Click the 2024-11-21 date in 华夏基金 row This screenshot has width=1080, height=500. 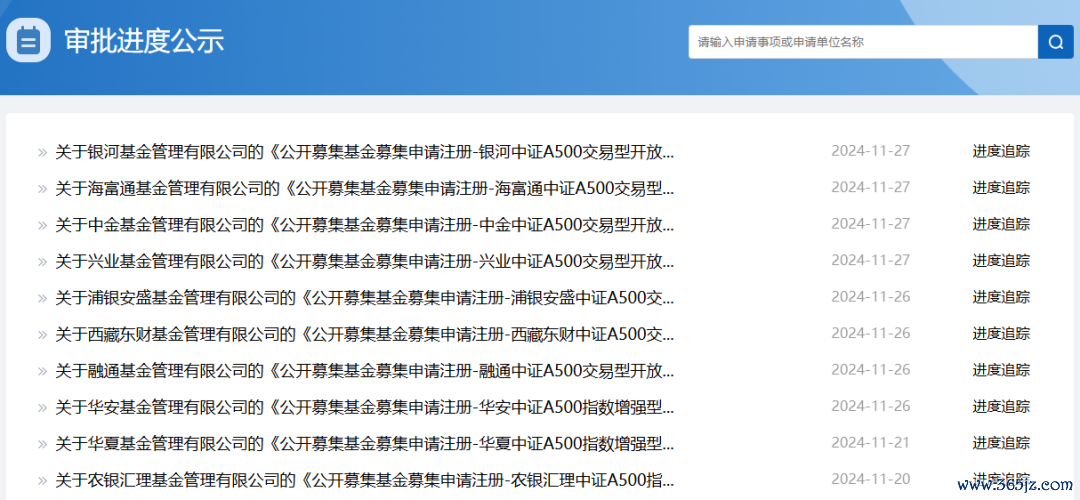[871, 443]
